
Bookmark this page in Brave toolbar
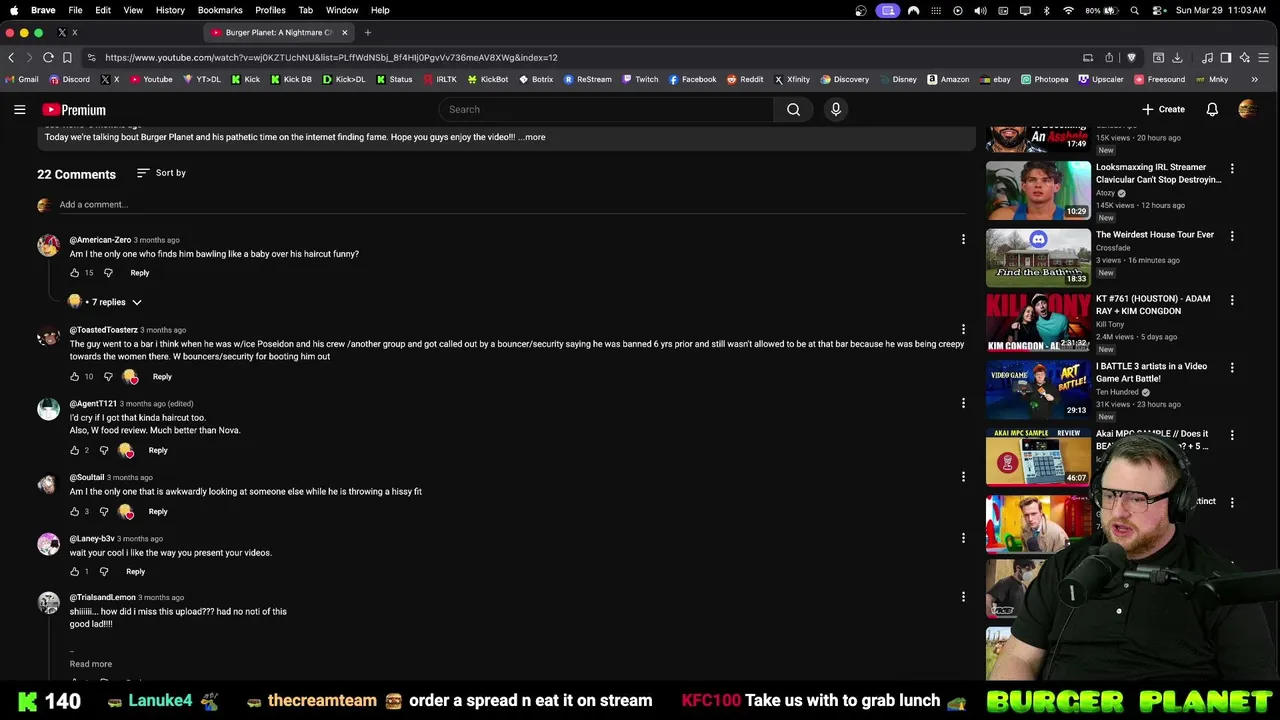[67, 58]
